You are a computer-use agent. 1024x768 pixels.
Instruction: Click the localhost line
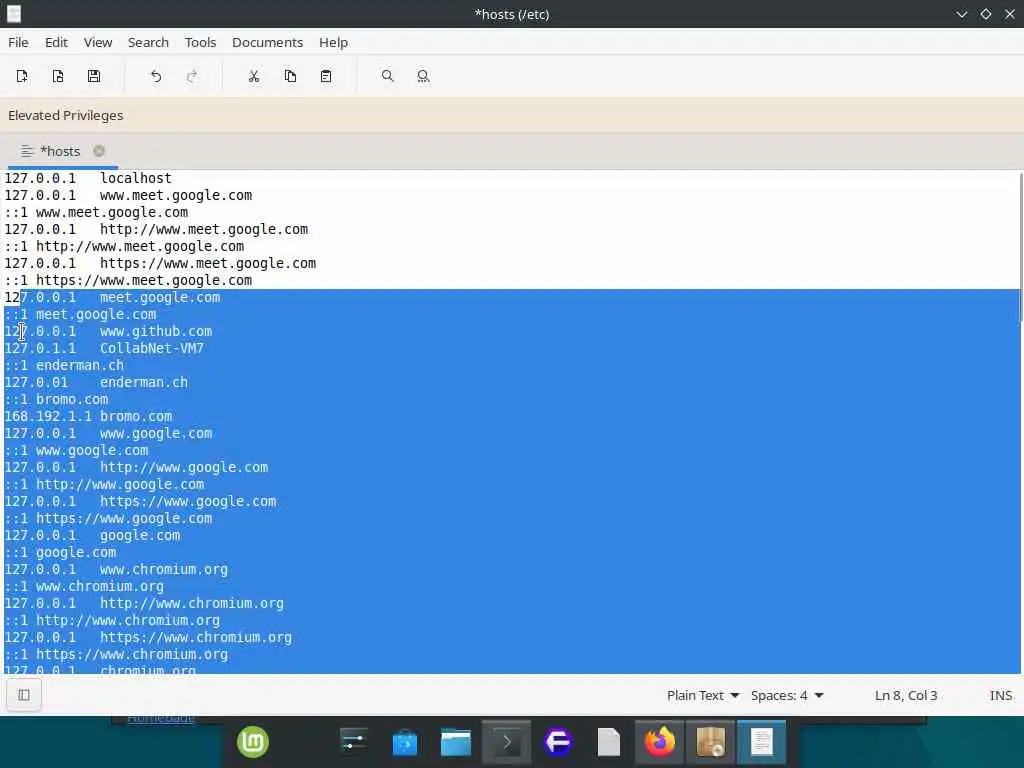pos(88,178)
